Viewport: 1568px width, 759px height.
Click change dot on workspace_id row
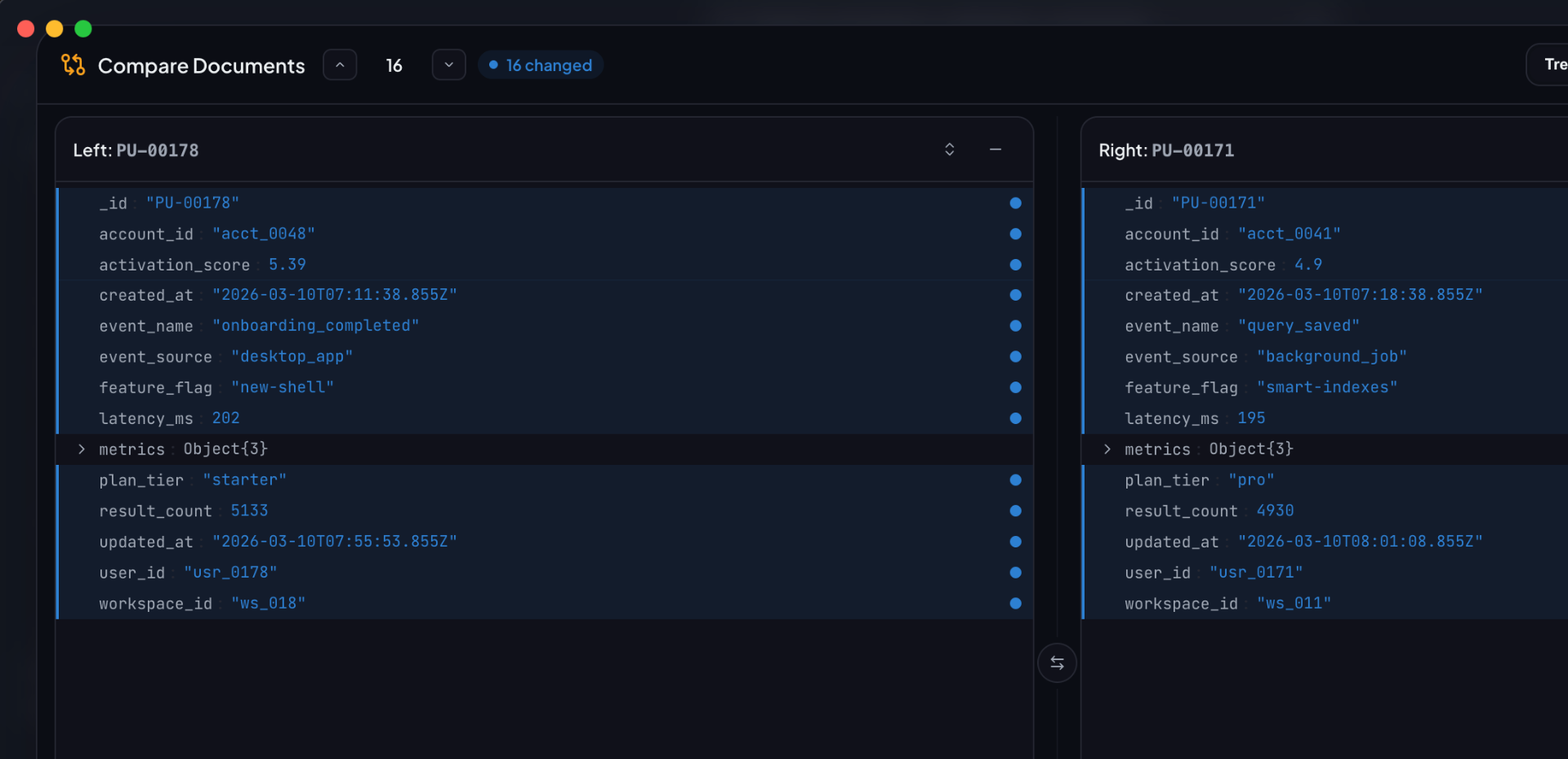pos(1015,604)
